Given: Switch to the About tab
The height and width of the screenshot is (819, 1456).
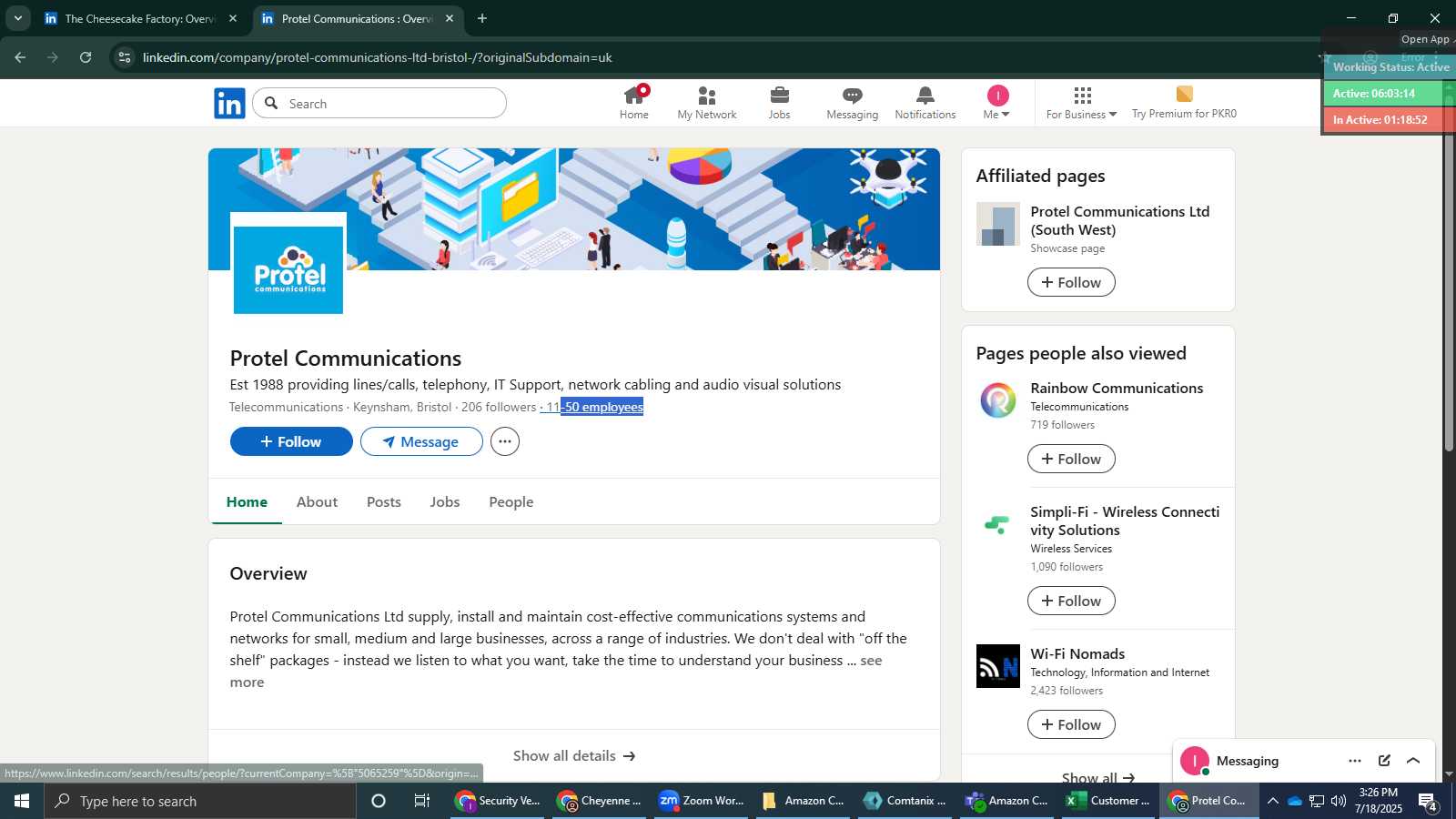Looking at the screenshot, I should click(x=317, y=501).
